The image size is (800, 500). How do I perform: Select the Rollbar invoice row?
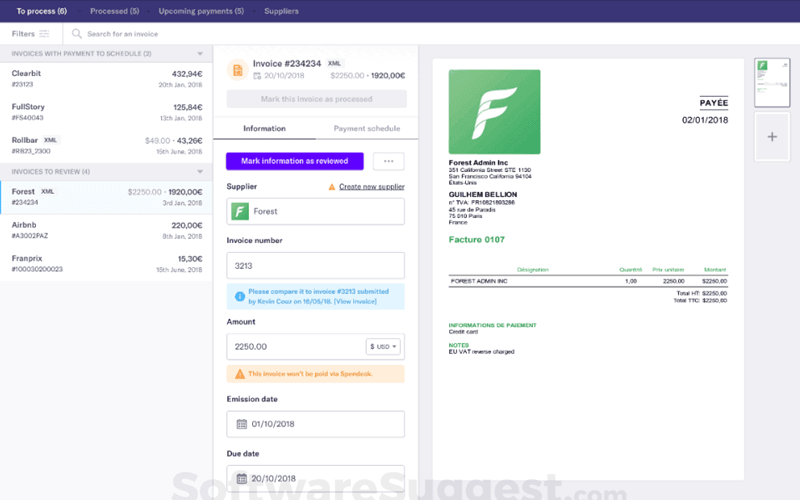[107, 145]
